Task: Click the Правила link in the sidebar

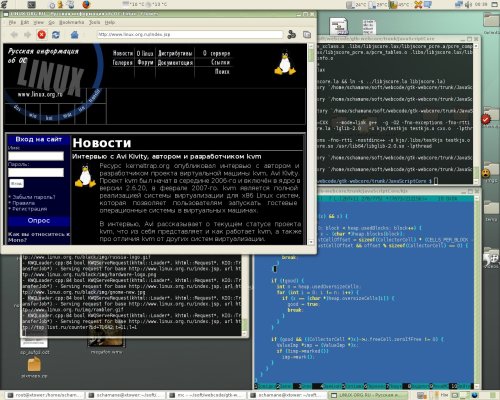Action: click(23, 203)
